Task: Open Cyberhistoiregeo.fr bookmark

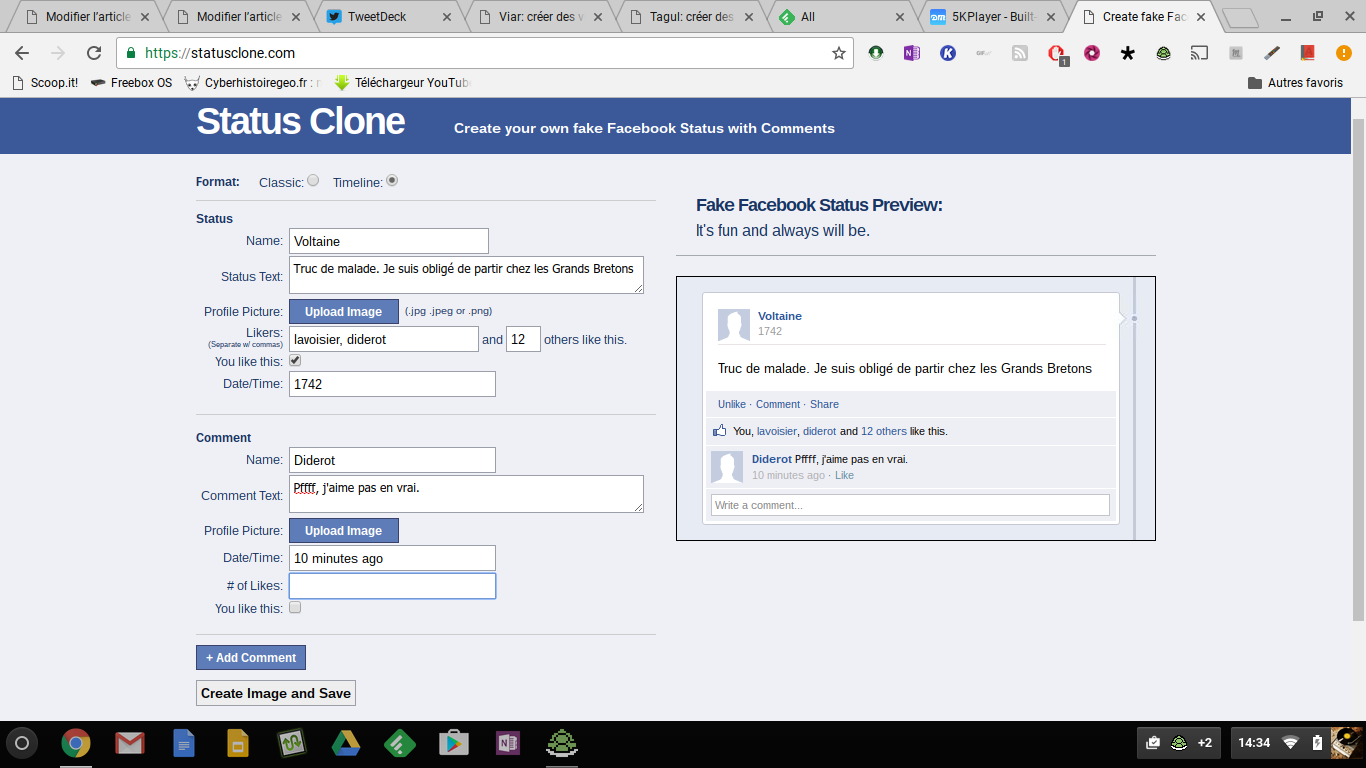Action: (x=253, y=83)
